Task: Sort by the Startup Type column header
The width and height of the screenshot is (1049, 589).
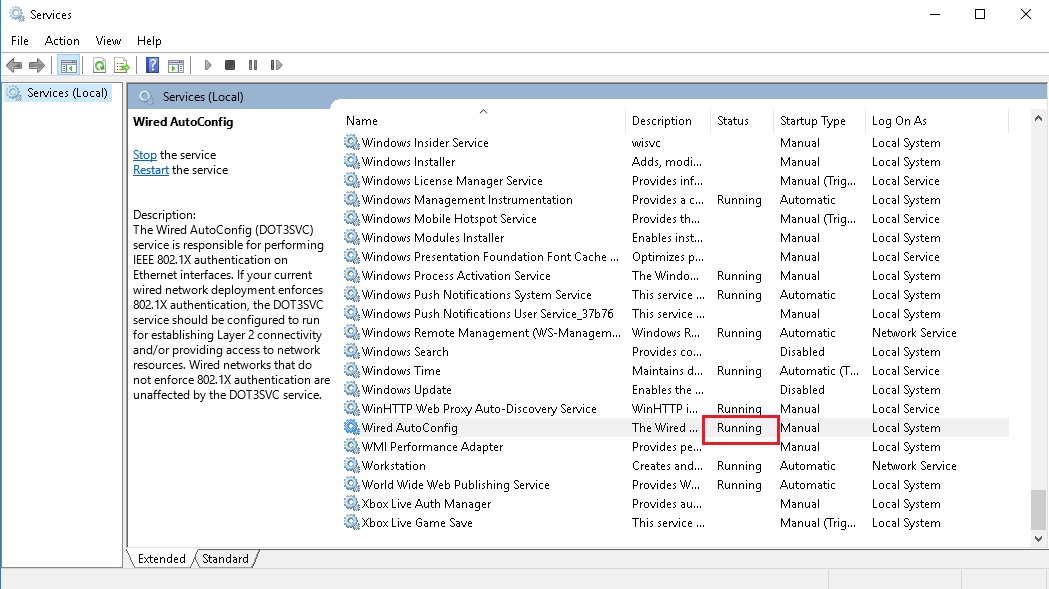Action: tap(819, 120)
